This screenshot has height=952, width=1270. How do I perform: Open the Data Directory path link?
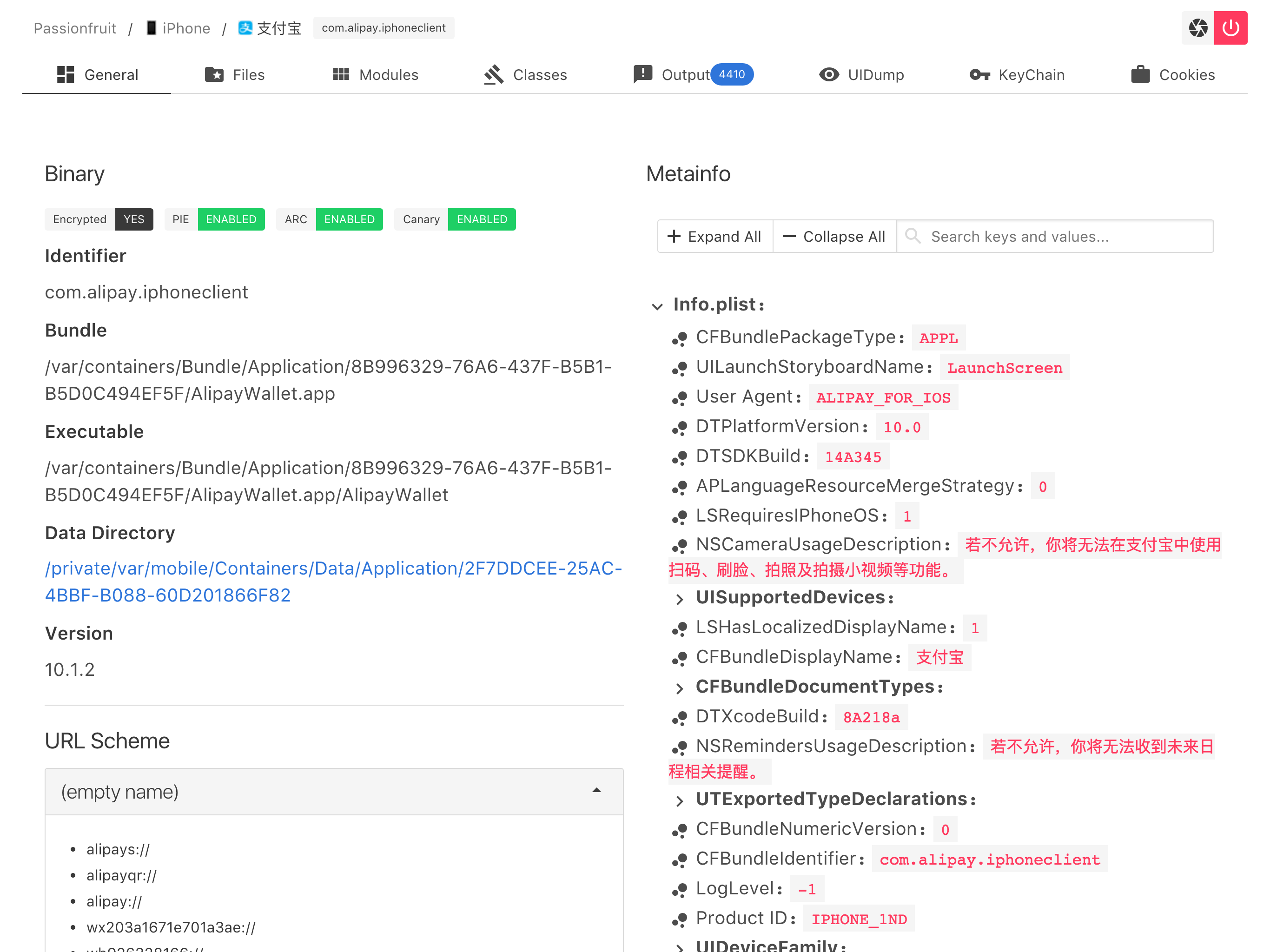[333, 581]
